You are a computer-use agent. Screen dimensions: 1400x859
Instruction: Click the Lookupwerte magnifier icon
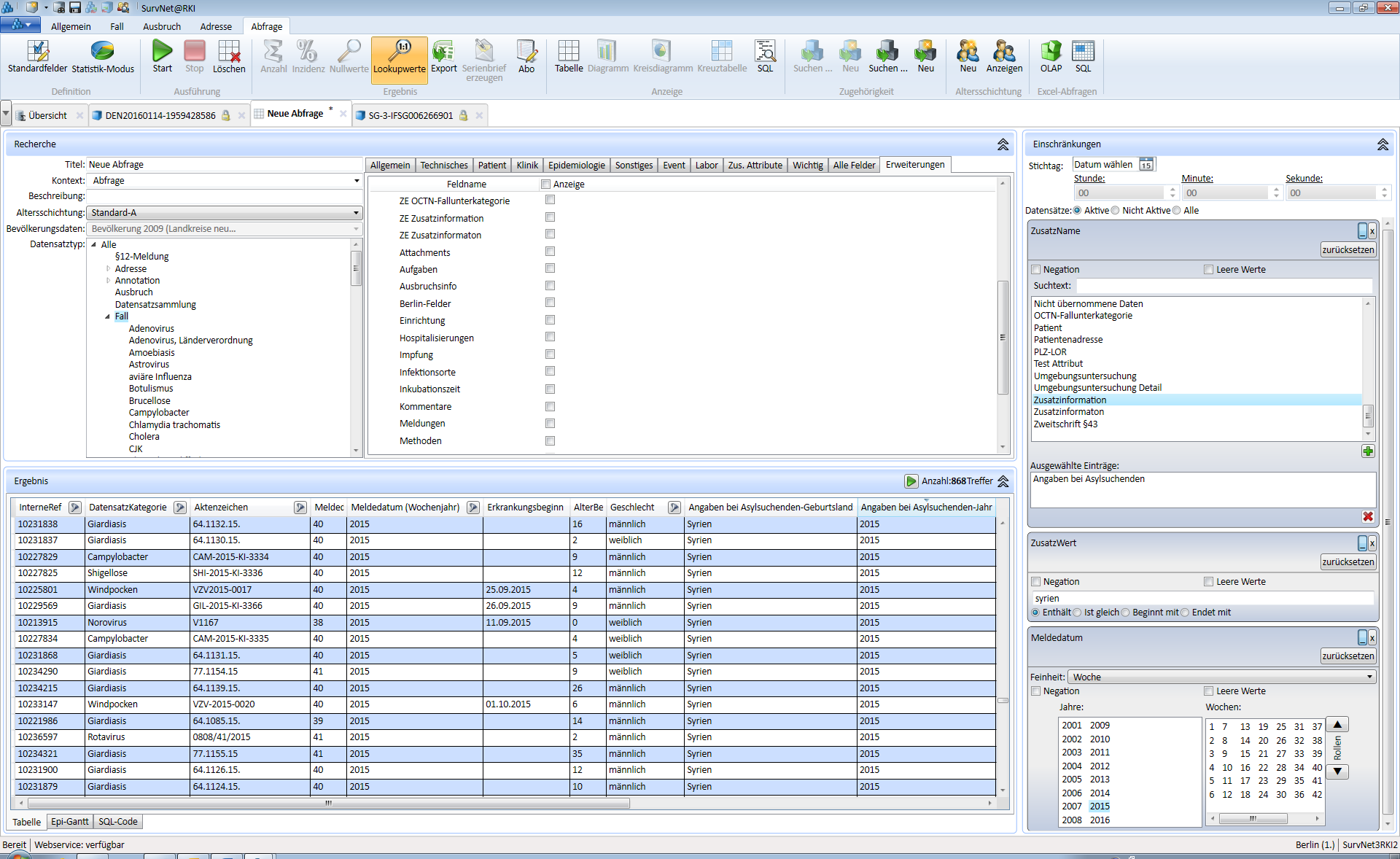399,51
